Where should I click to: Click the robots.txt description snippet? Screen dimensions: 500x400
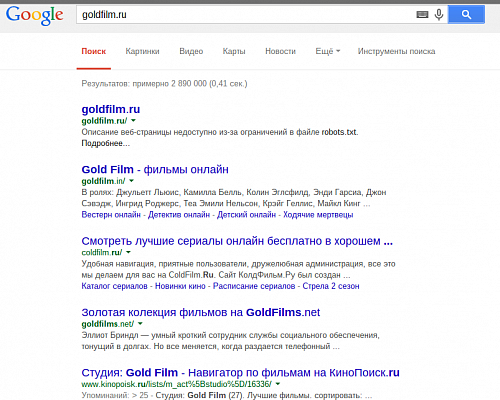220,132
